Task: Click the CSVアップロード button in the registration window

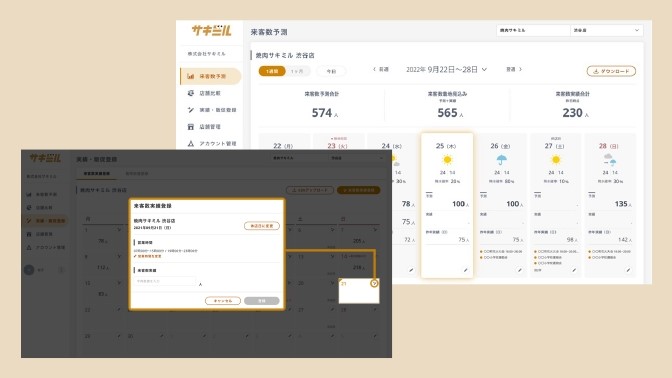Action: pos(310,190)
